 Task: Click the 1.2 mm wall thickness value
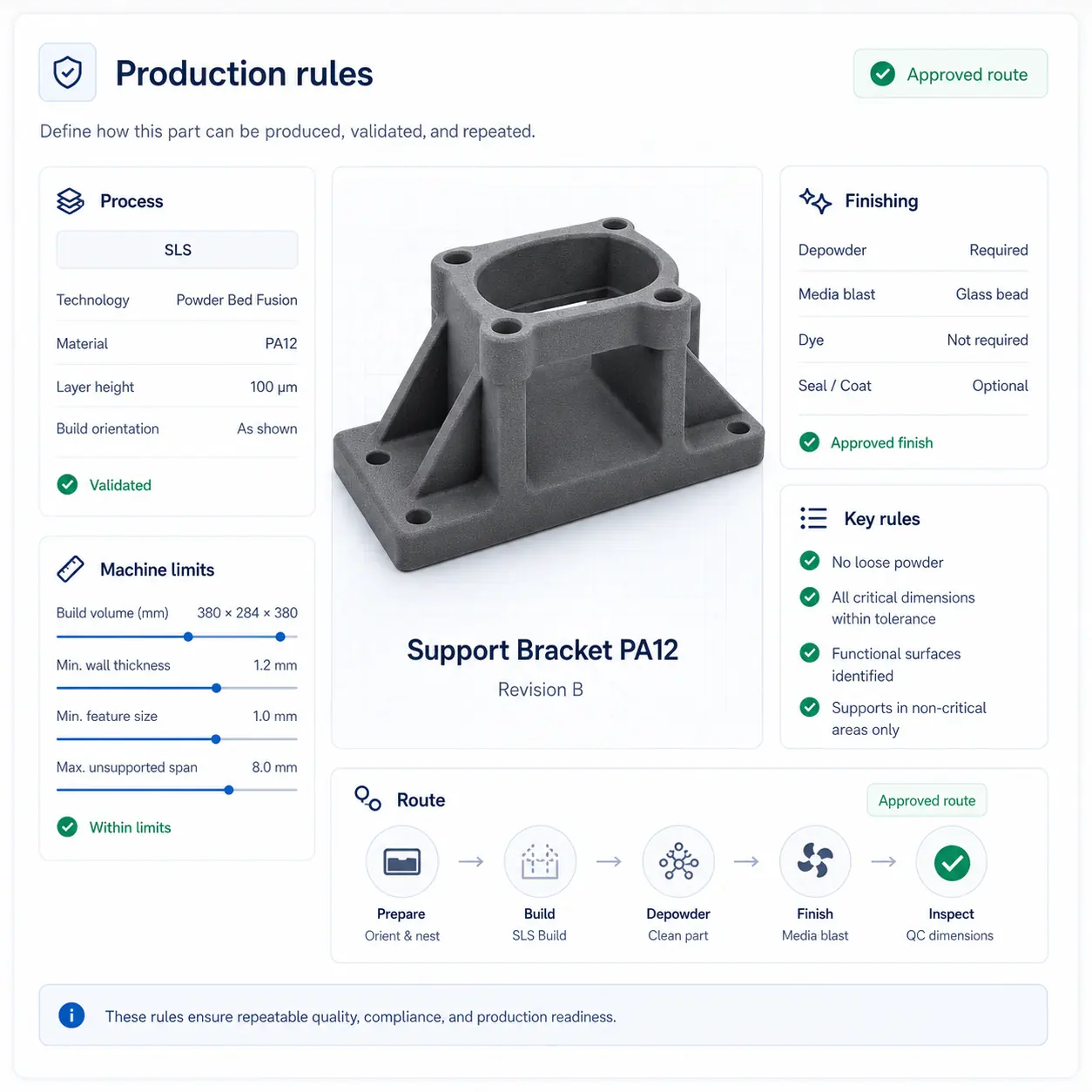click(275, 664)
